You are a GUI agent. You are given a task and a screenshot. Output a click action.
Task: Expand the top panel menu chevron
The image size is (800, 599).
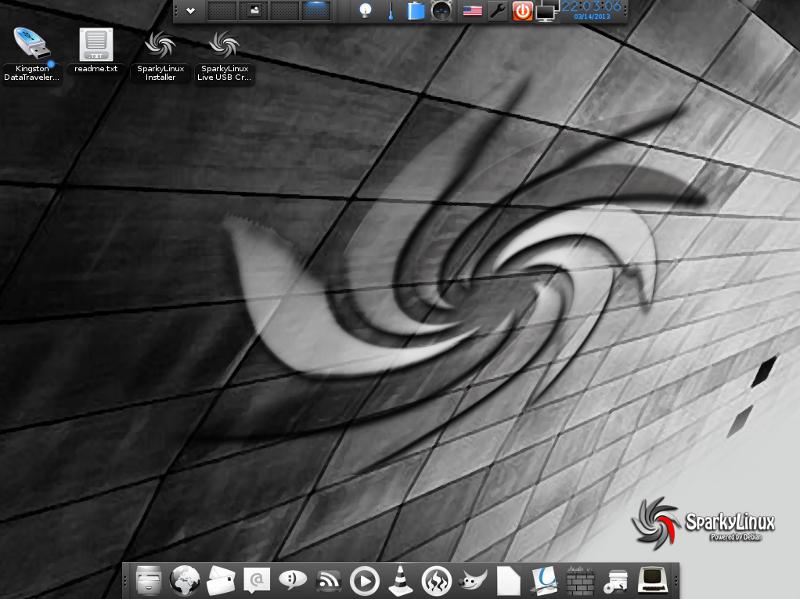click(190, 11)
